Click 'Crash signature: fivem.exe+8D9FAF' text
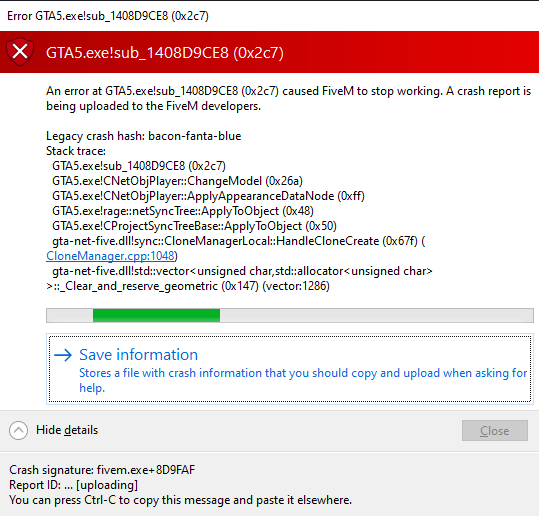This screenshot has height=516, width=539. 102,470
